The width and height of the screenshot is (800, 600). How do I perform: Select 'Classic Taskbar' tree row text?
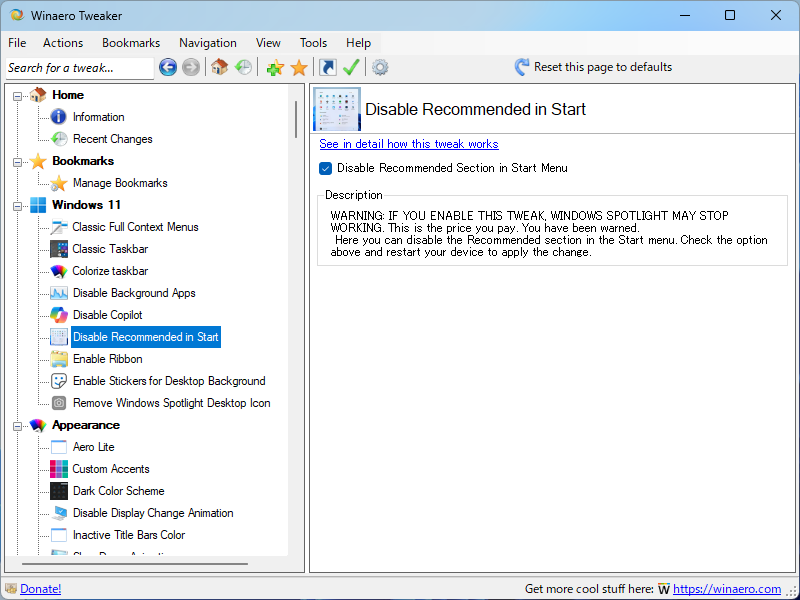coord(110,248)
